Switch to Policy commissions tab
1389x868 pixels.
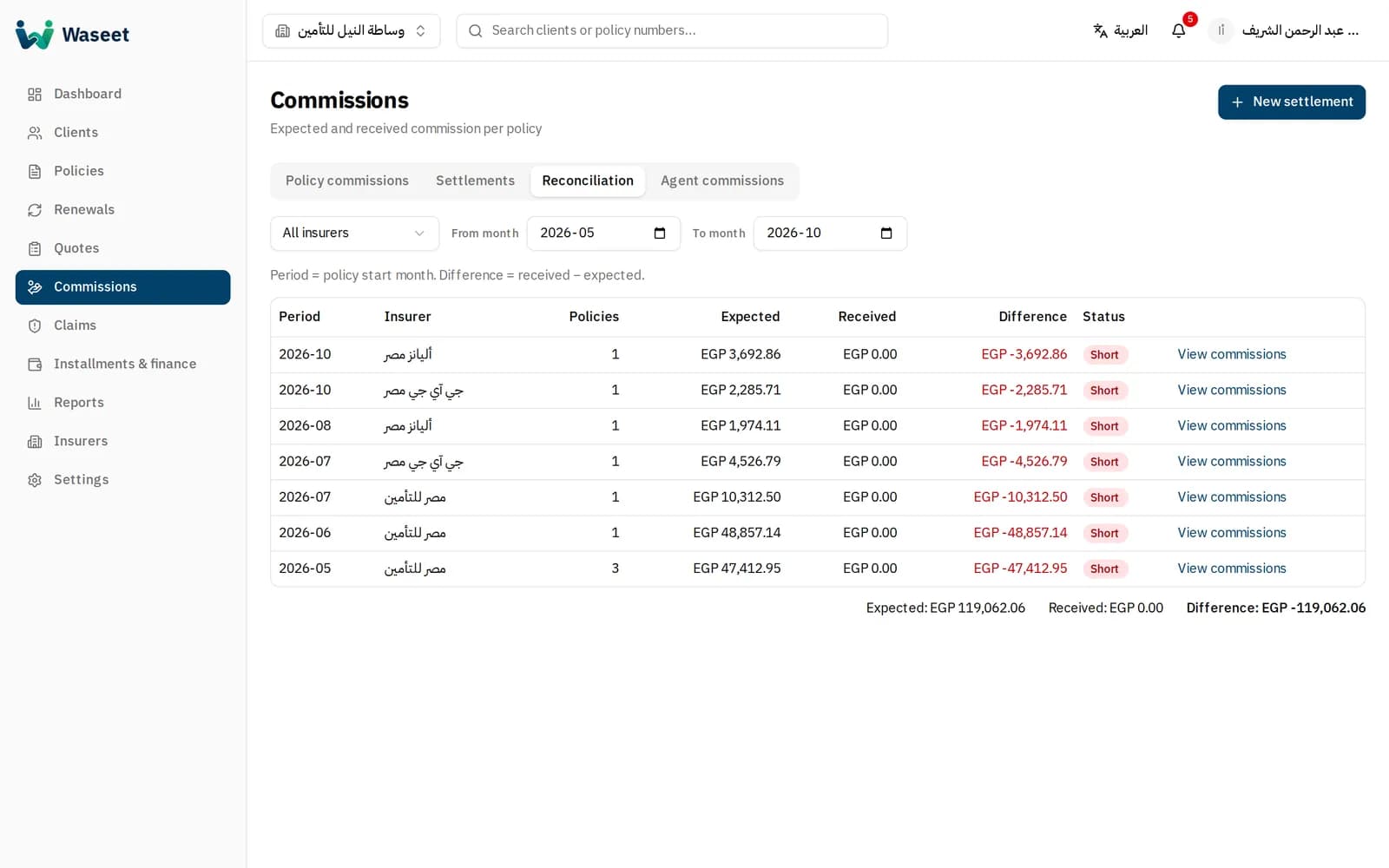347,181
